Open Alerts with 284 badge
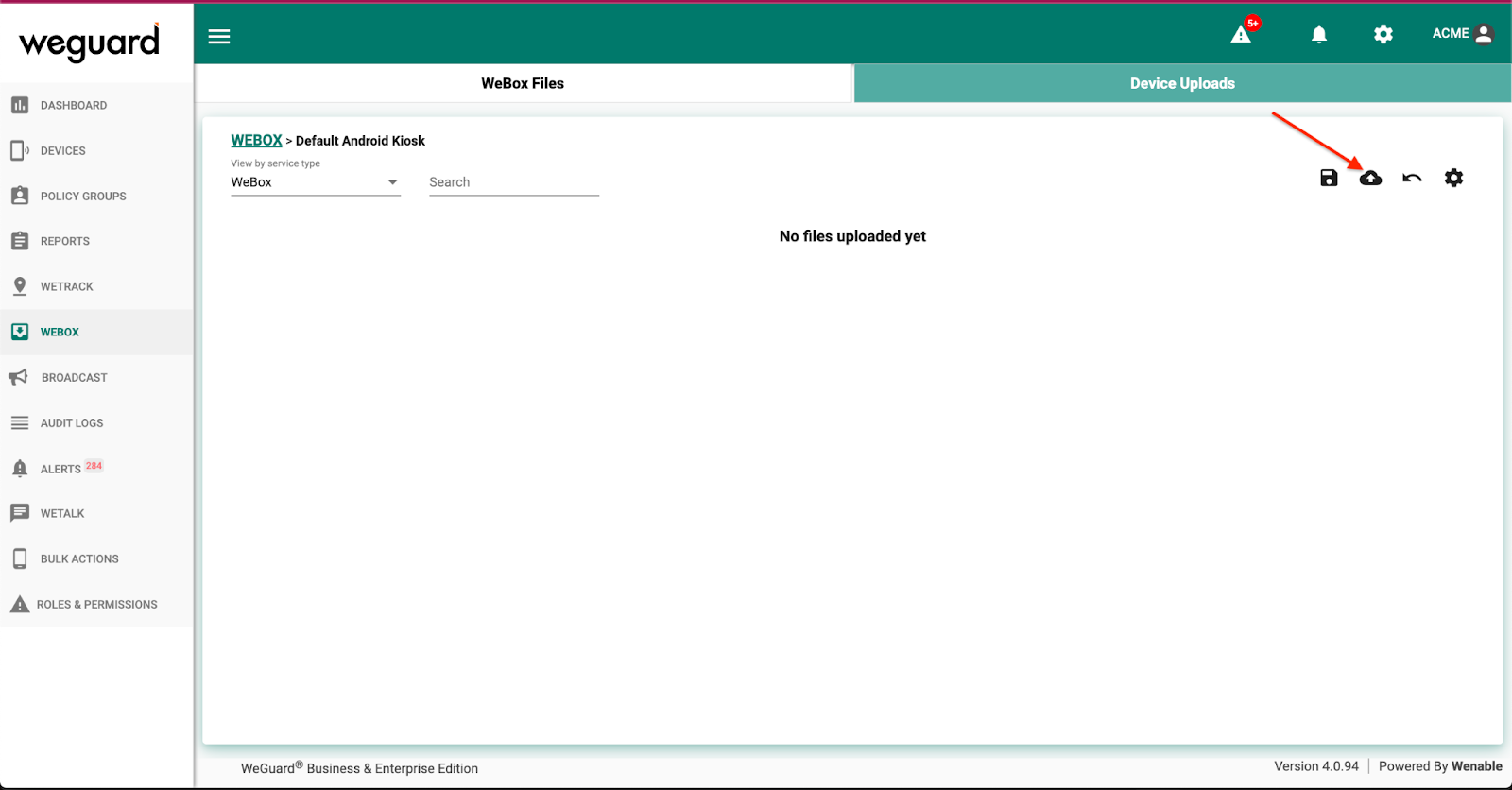The image size is (1512, 790). point(96,468)
